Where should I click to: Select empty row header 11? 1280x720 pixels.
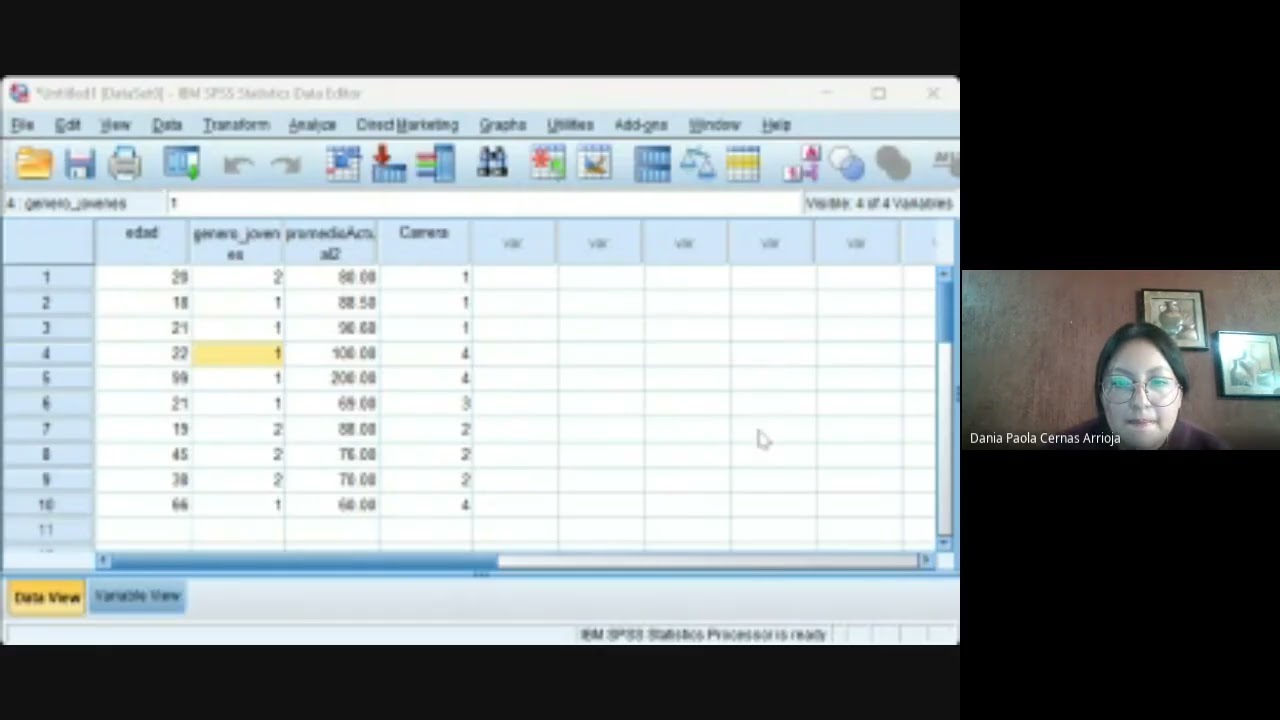click(x=47, y=530)
